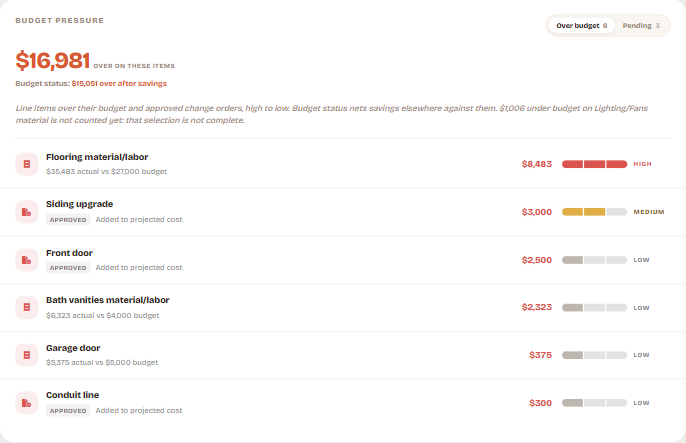Click '$35,483 actual vs $27,000 budget' text
686x443 pixels.
coord(106,171)
